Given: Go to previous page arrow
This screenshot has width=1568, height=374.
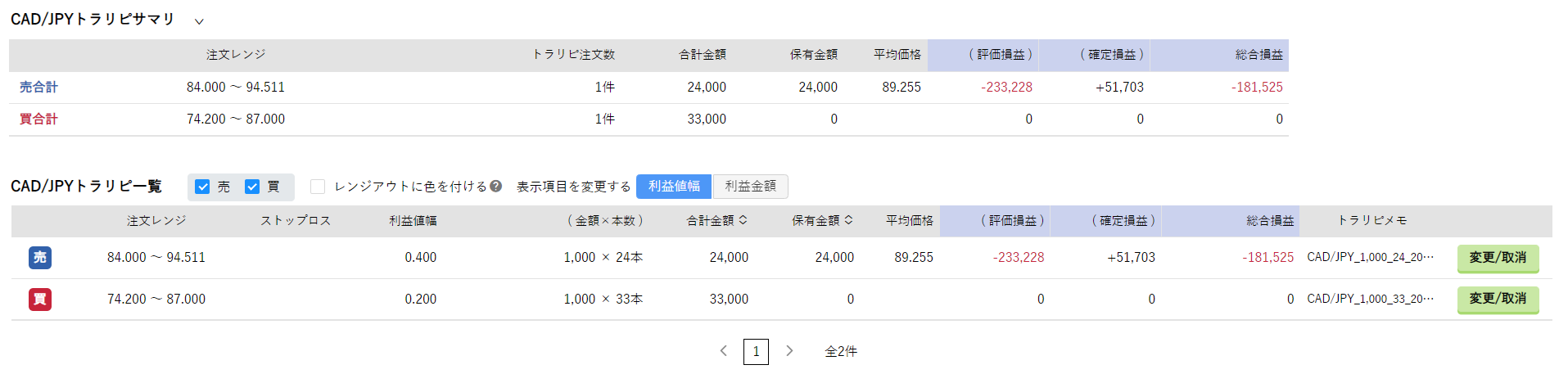Looking at the screenshot, I should pyautogui.click(x=724, y=351).
